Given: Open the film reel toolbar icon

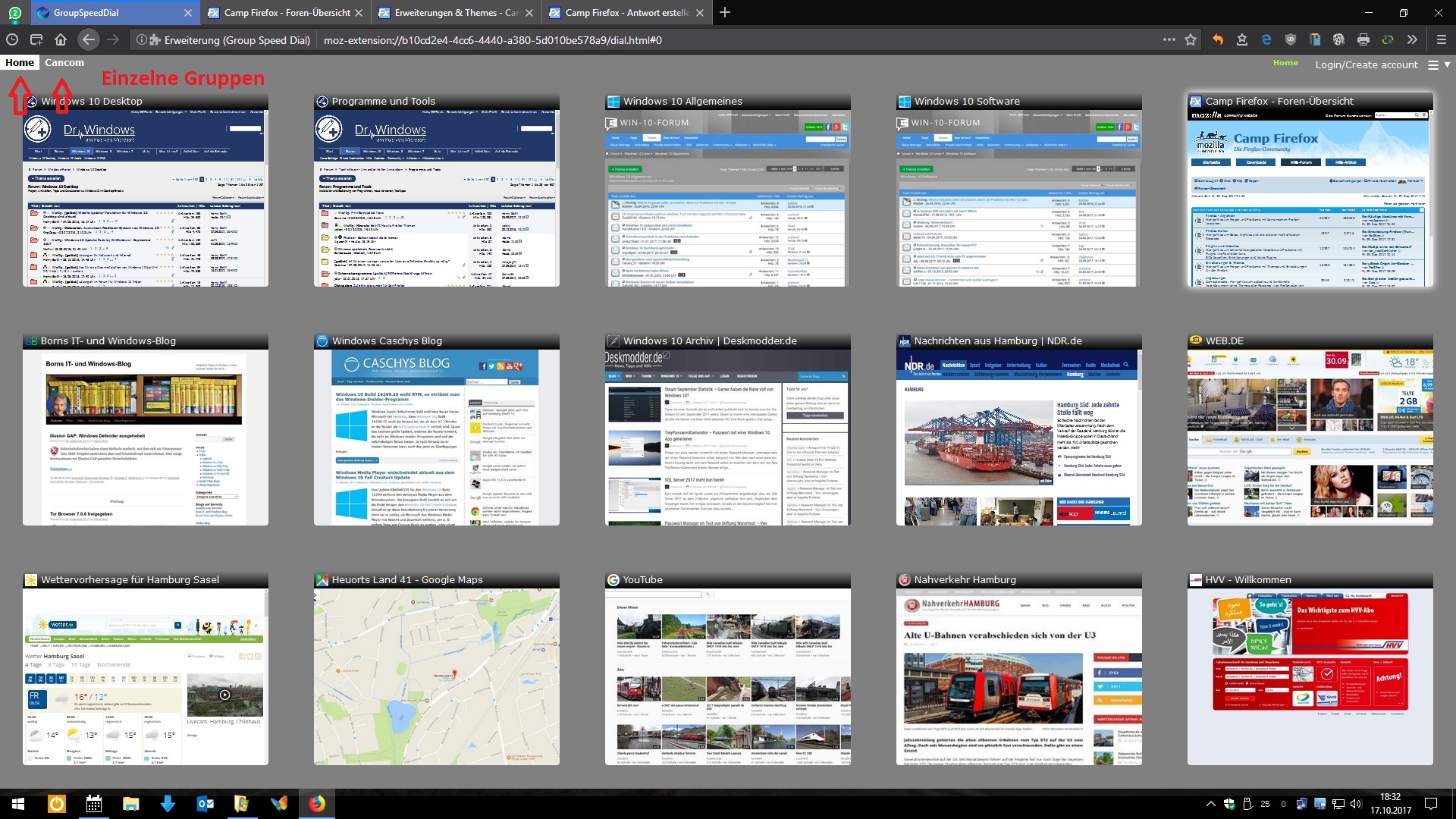Looking at the screenshot, I should tap(1338, 39).
